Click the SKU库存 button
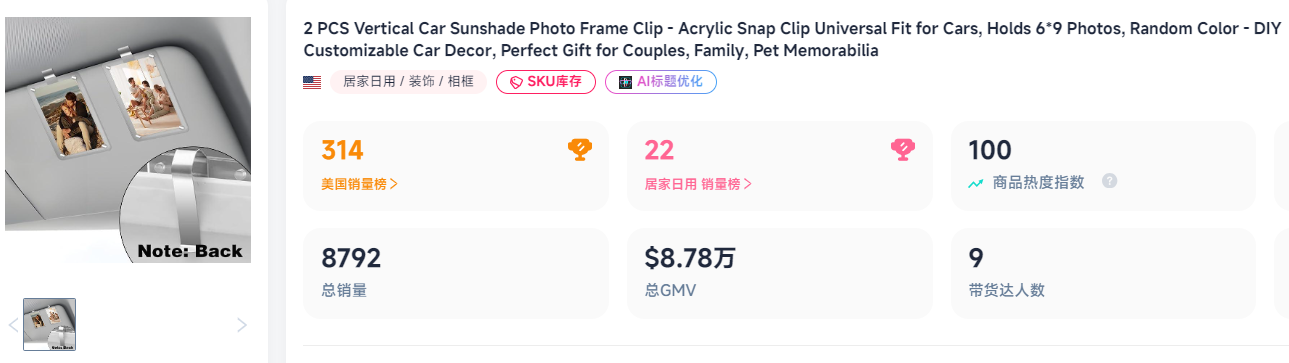The height and width of the screenshot is (363, 1289). [x=546, y=82]
